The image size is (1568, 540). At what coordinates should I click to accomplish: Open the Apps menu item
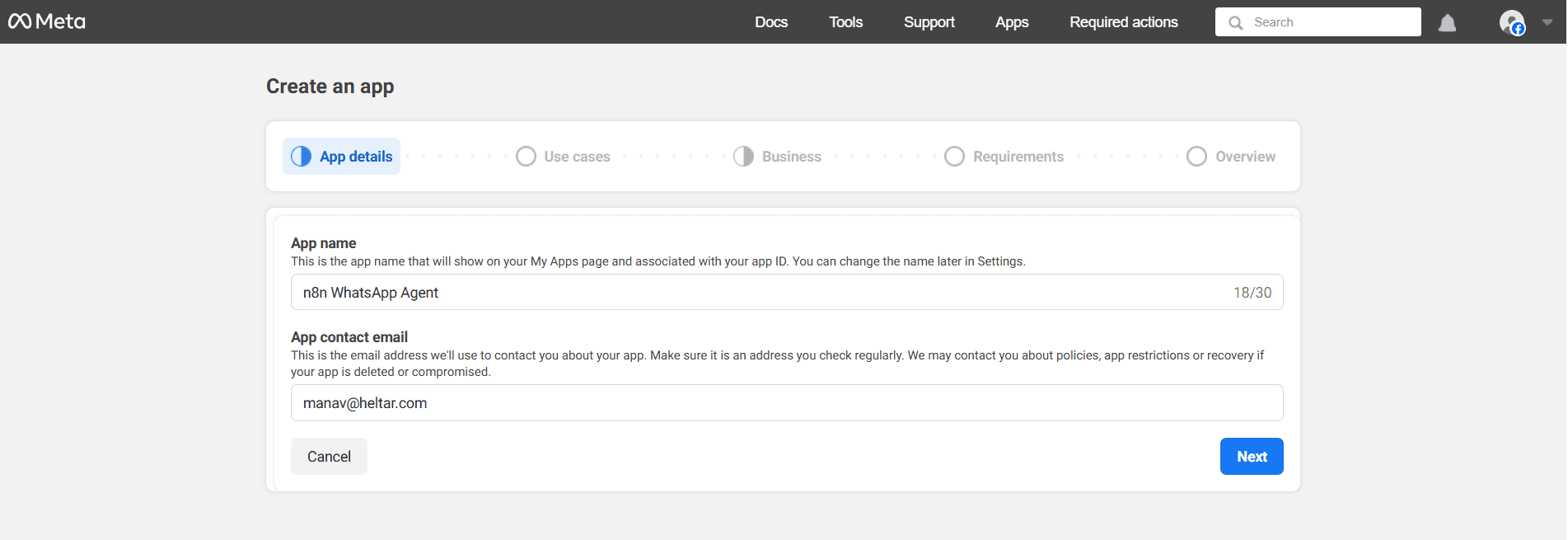(x=1012, y=22)
